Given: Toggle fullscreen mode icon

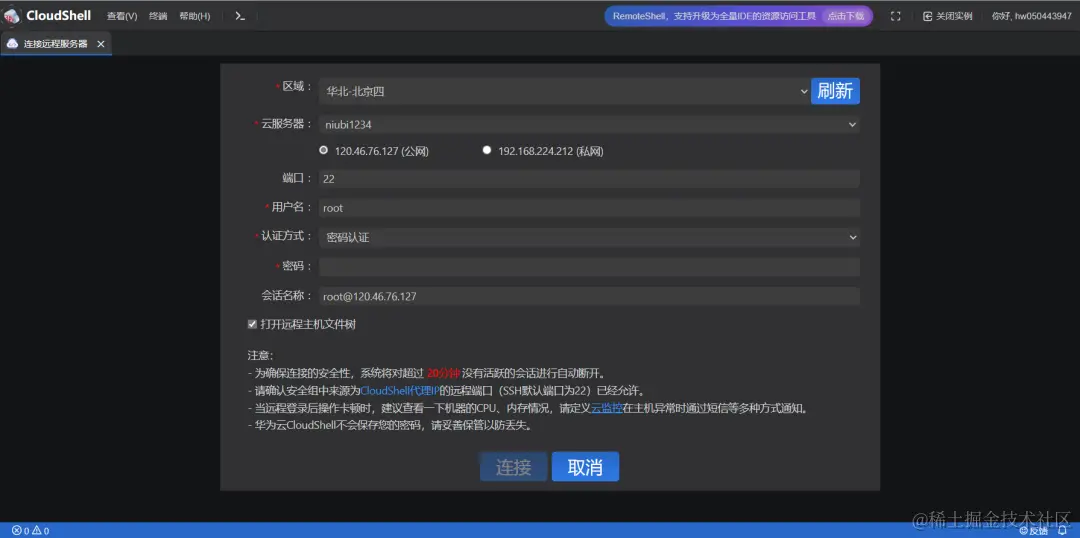Looking at the screenshot, I should click(895, 16).
